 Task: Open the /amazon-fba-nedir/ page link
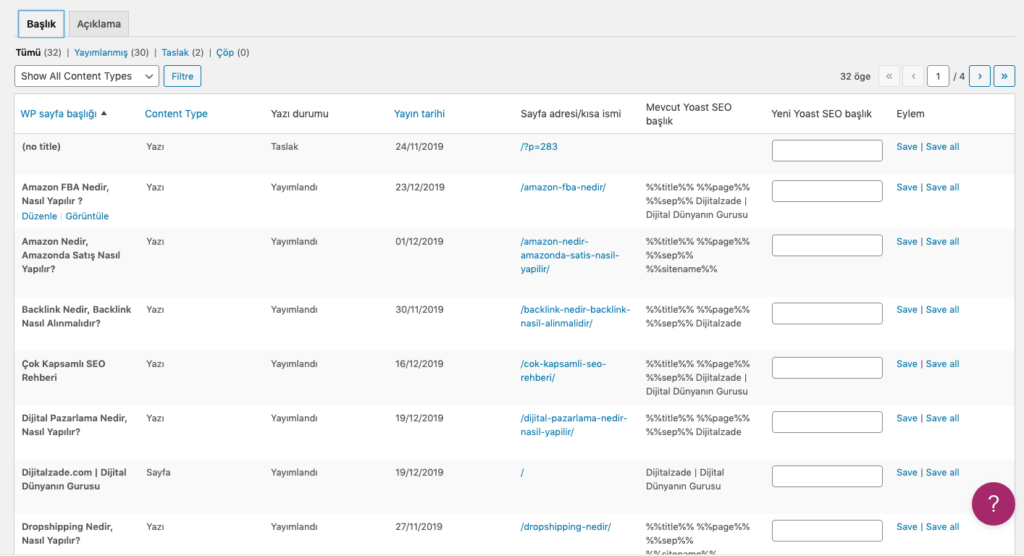tap(563, 187)
